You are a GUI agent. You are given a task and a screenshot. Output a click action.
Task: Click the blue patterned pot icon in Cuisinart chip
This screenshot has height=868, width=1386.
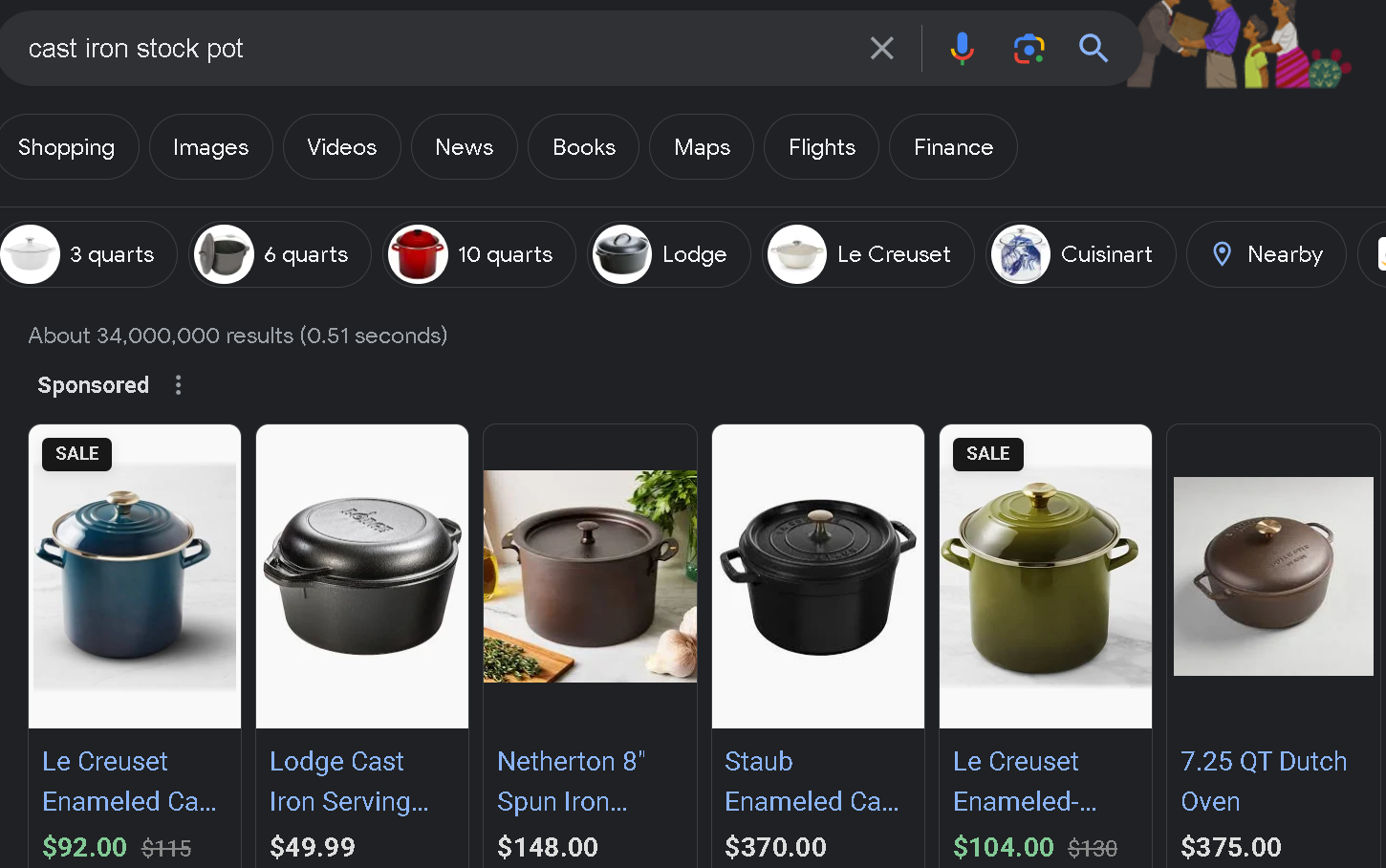click(x=1021, y=254)
